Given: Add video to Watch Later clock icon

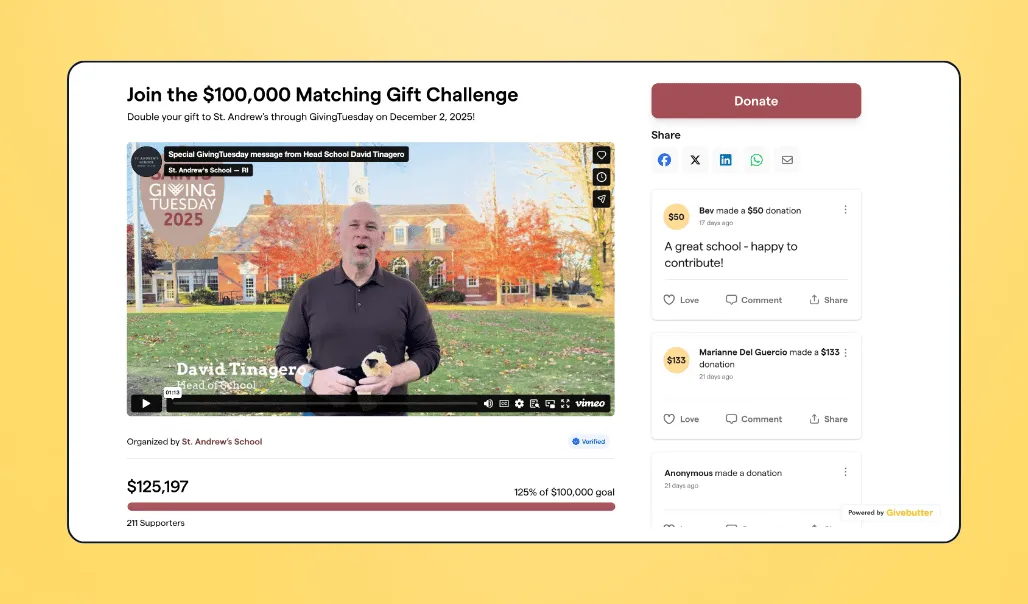Looking at the screenshot, I should tap(601, 177).
